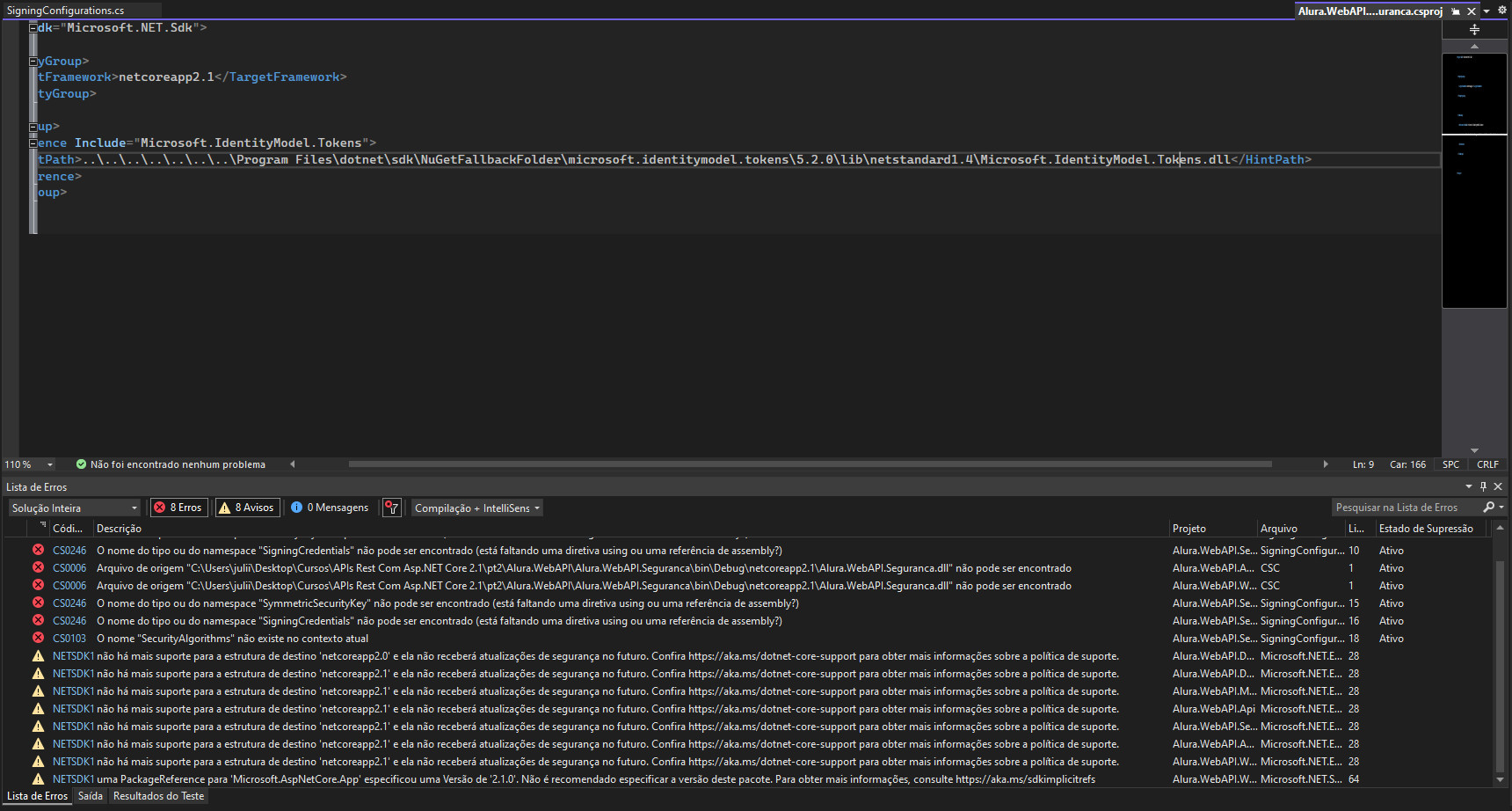Click the error icon on the CS0103 row
Viewport: 1512px width, 811px height.
tap(38, 638)
